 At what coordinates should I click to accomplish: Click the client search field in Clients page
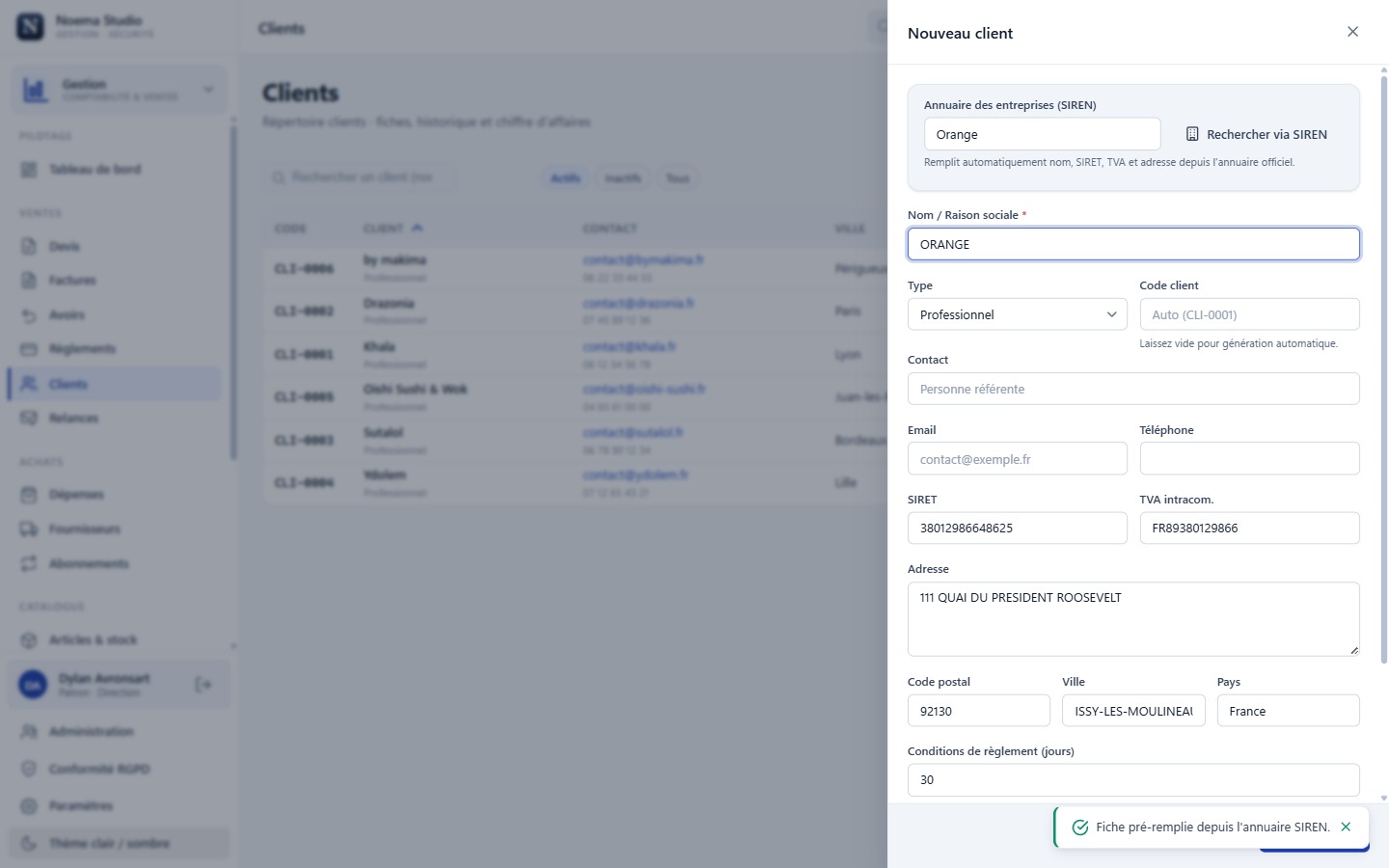(361, 177)
